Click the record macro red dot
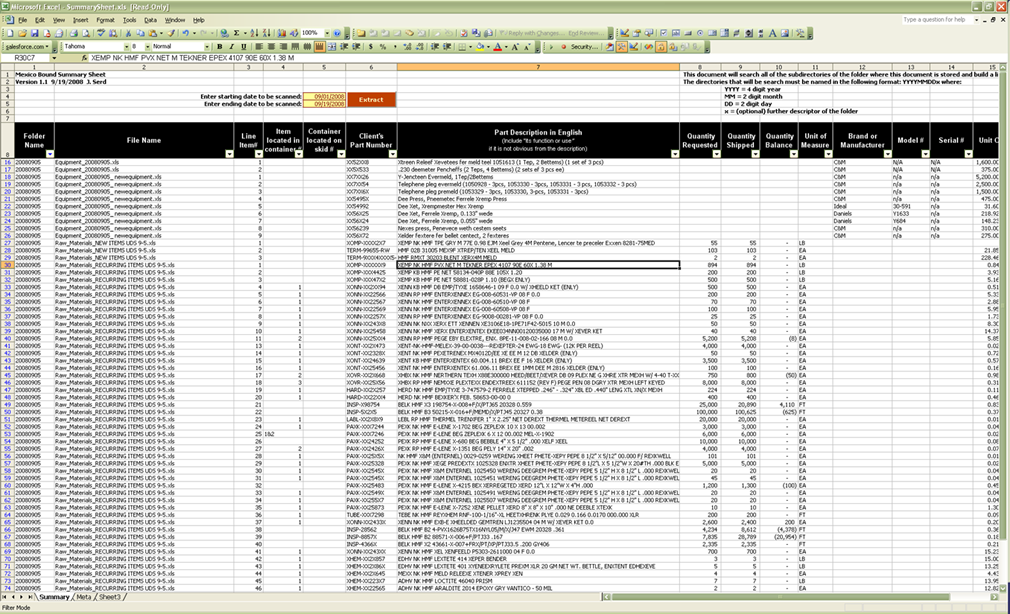Viewport: 1010px width, 614px height. pyautogui.click(x=564, y=46)
